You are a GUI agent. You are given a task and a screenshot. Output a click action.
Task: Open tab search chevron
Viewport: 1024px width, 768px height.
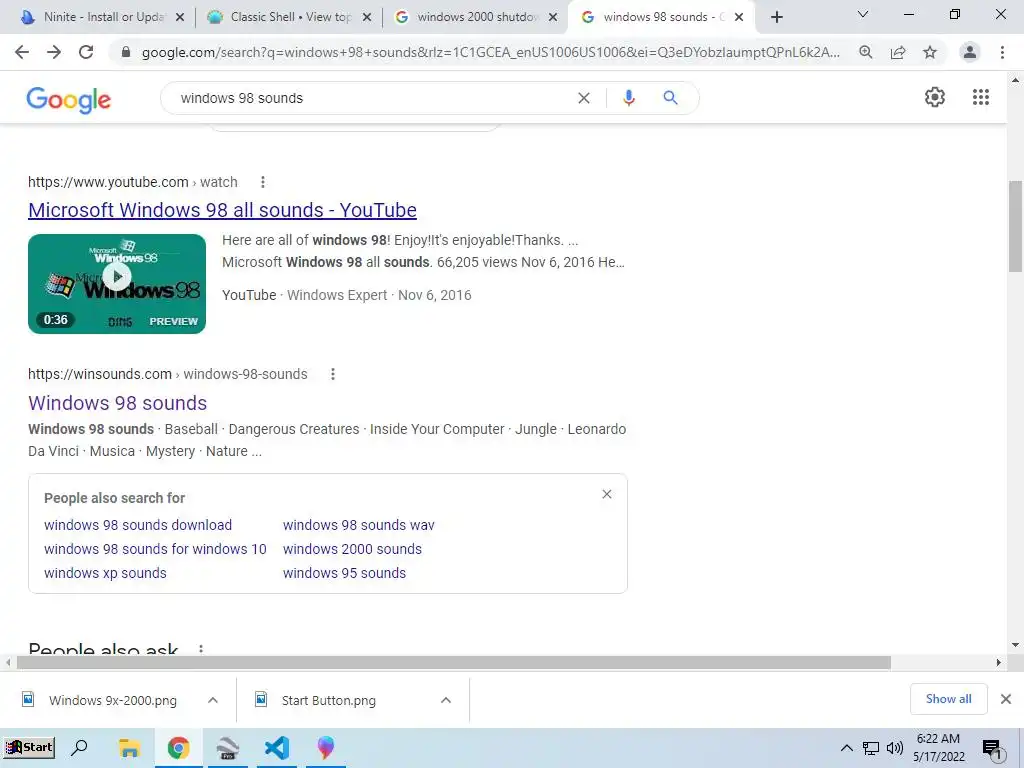point(863,14)
